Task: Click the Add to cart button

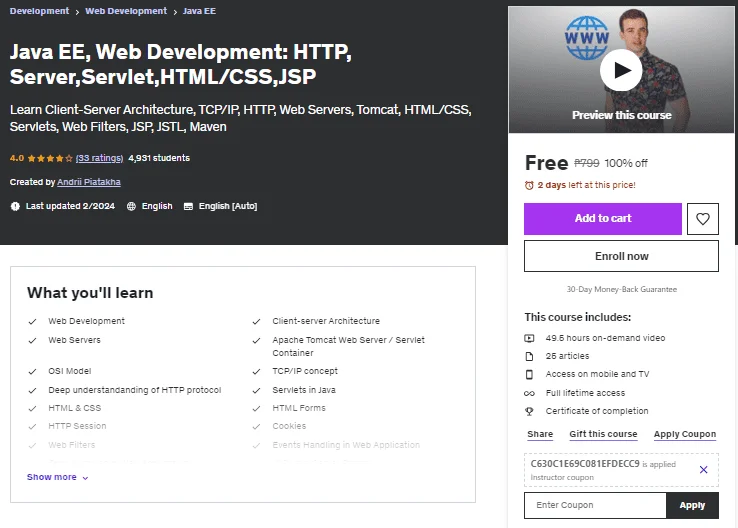Action: [603, 219]
